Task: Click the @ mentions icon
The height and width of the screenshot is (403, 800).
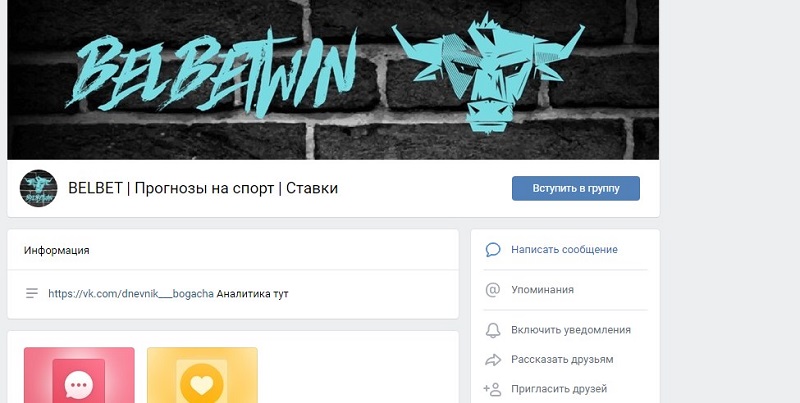Action: click(493, 290)
